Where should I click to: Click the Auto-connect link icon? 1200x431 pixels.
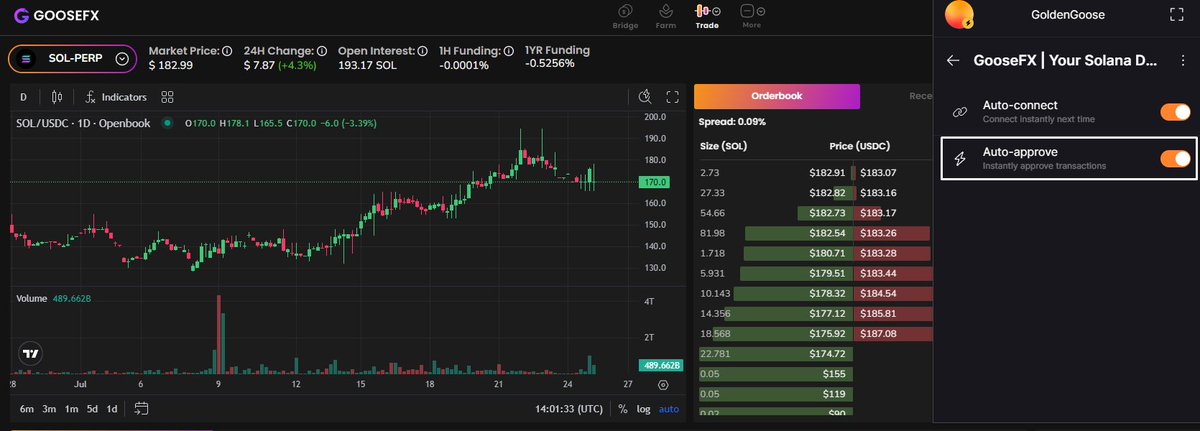959,111
